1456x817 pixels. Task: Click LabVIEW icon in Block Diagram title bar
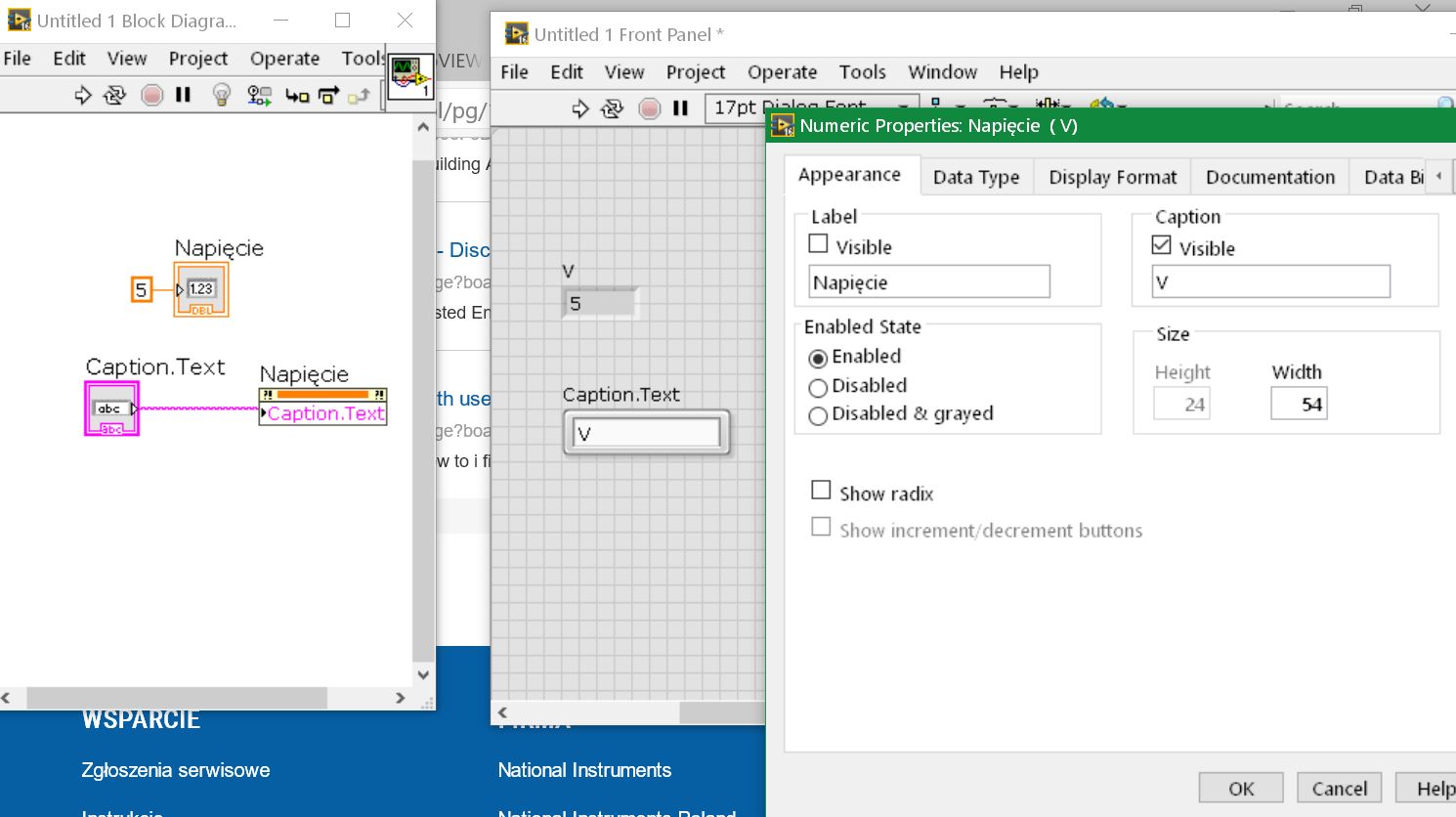point(20,21)
